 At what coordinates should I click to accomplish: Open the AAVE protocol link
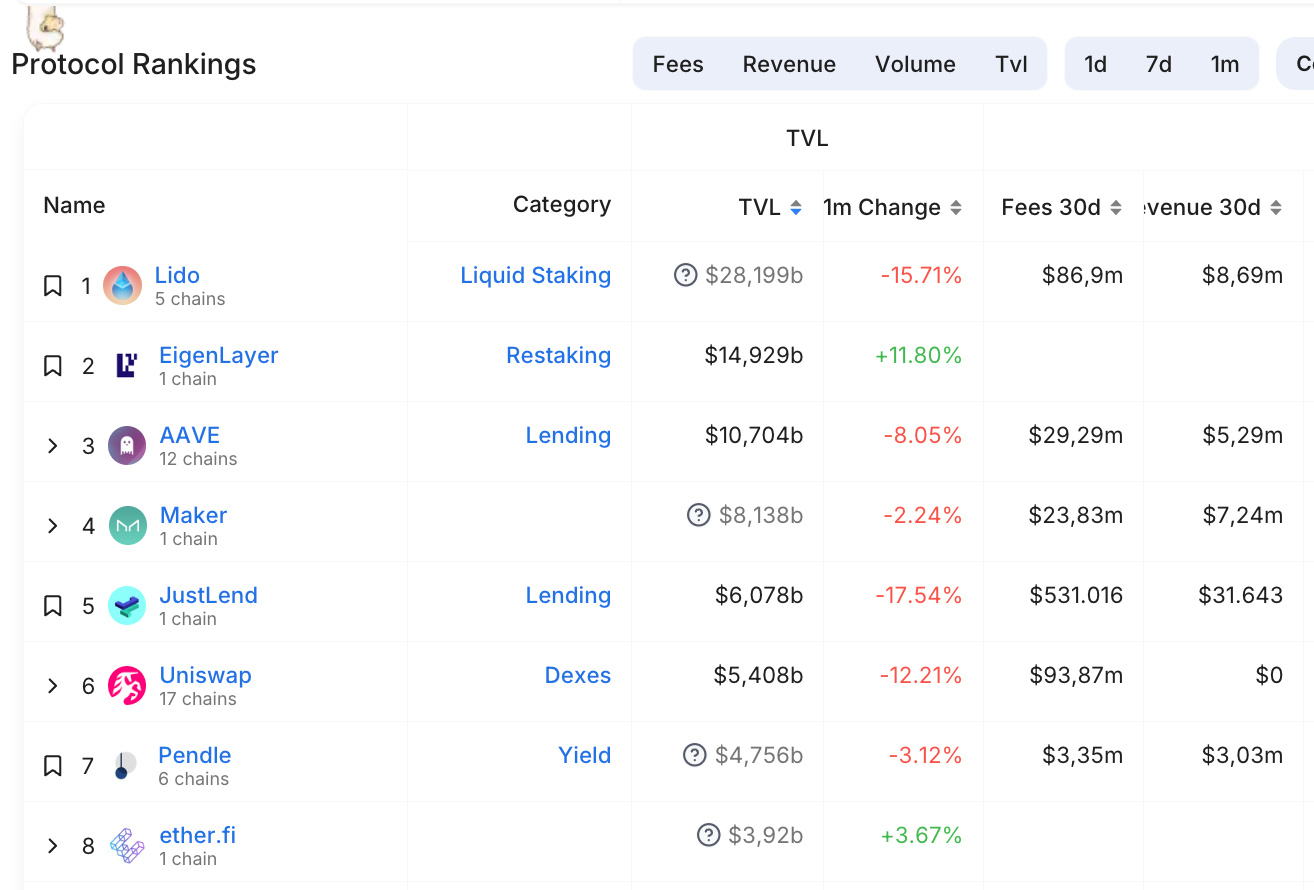click(190, 435)
